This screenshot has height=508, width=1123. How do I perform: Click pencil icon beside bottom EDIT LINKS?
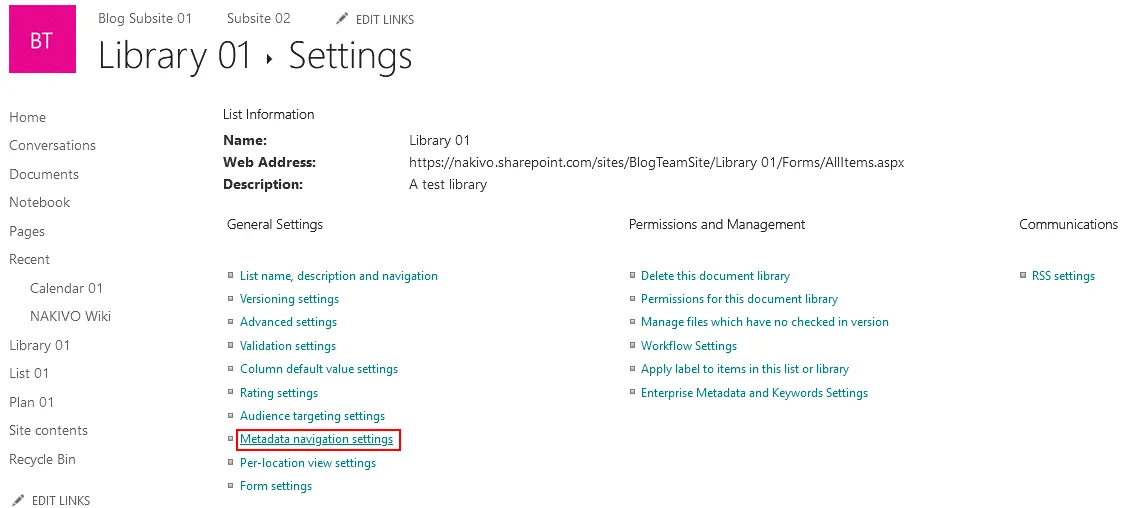click(x=17, y=500)
